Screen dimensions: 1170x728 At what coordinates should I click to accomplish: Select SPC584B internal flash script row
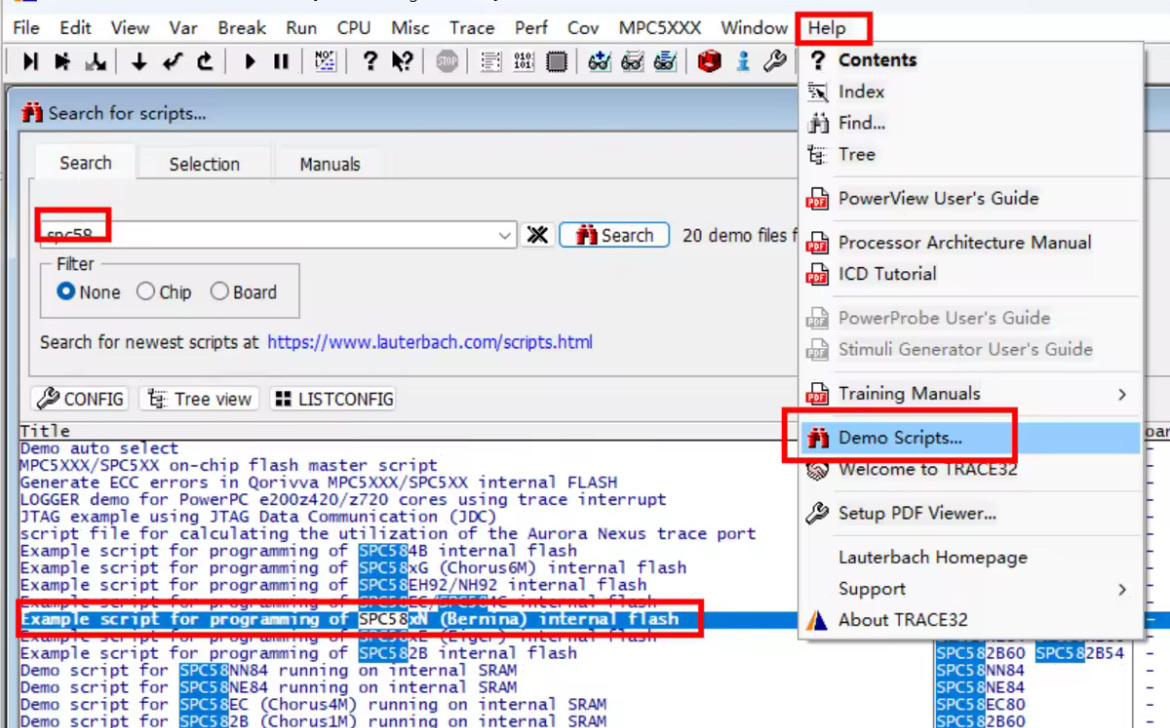pos(298,550)
